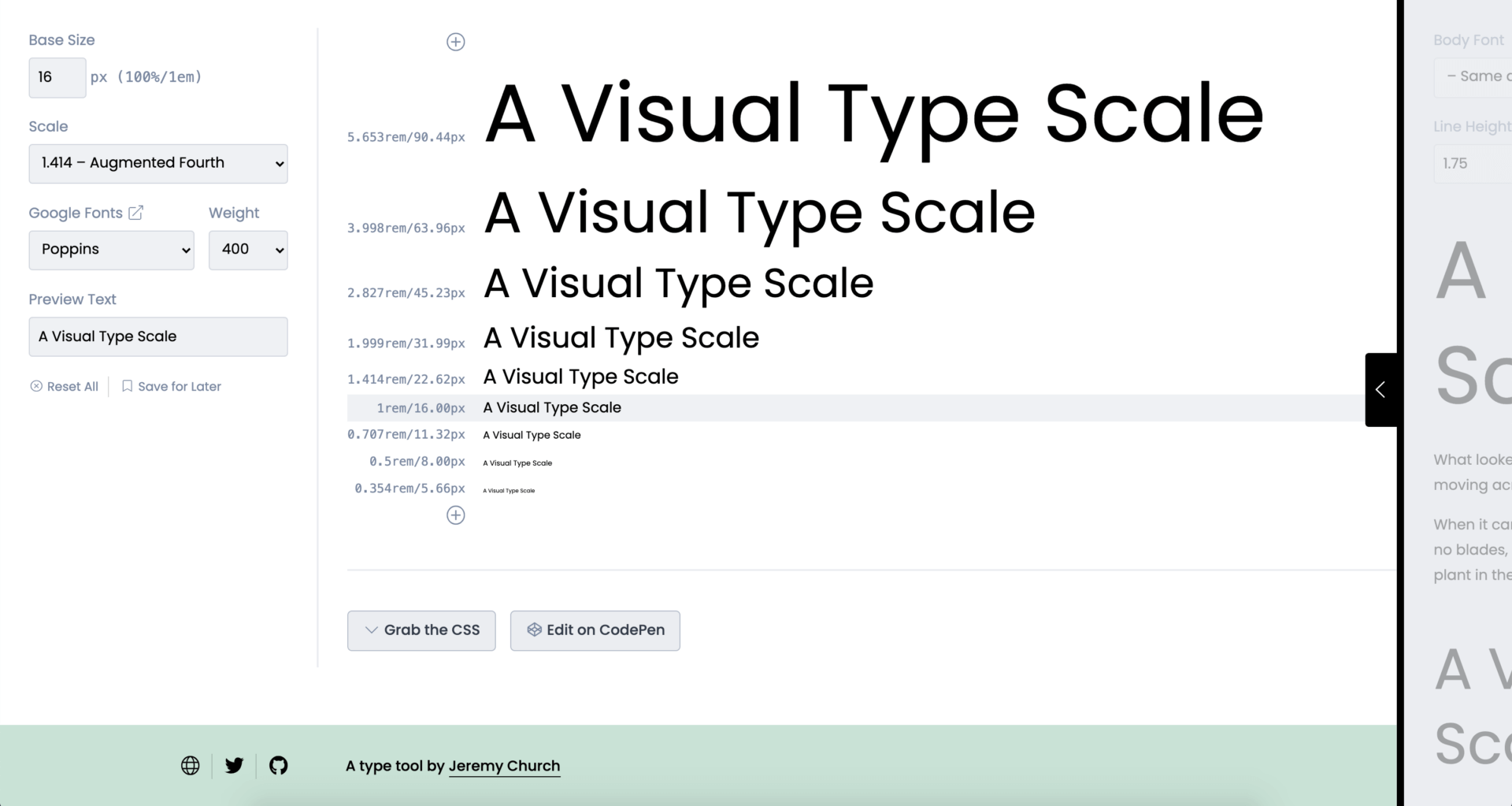The width and height of the screenshot is (1512, 806).
Task: Click the Save for Later bookmark icon
Action: click(x=128, y=386)
